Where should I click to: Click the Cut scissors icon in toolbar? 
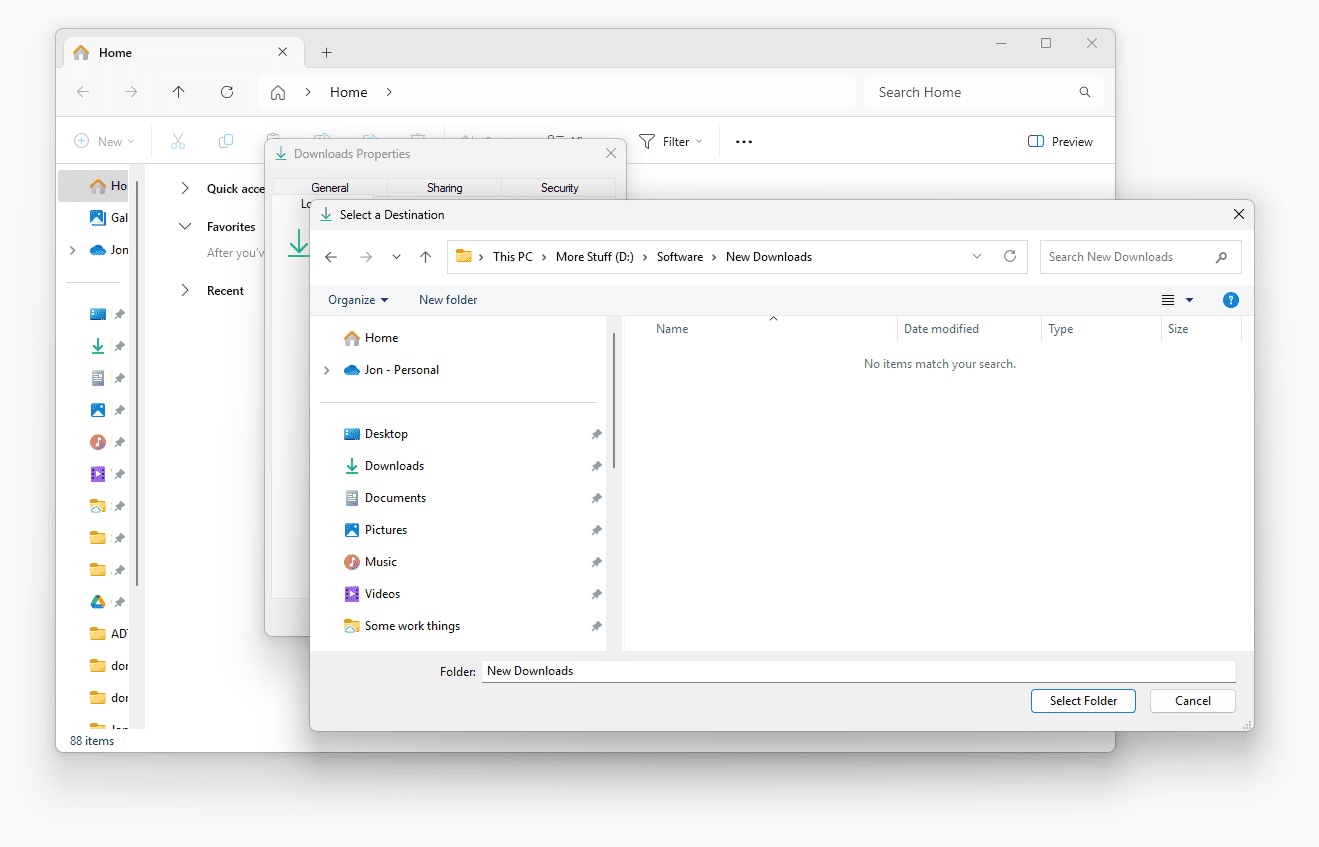(178, 142)
